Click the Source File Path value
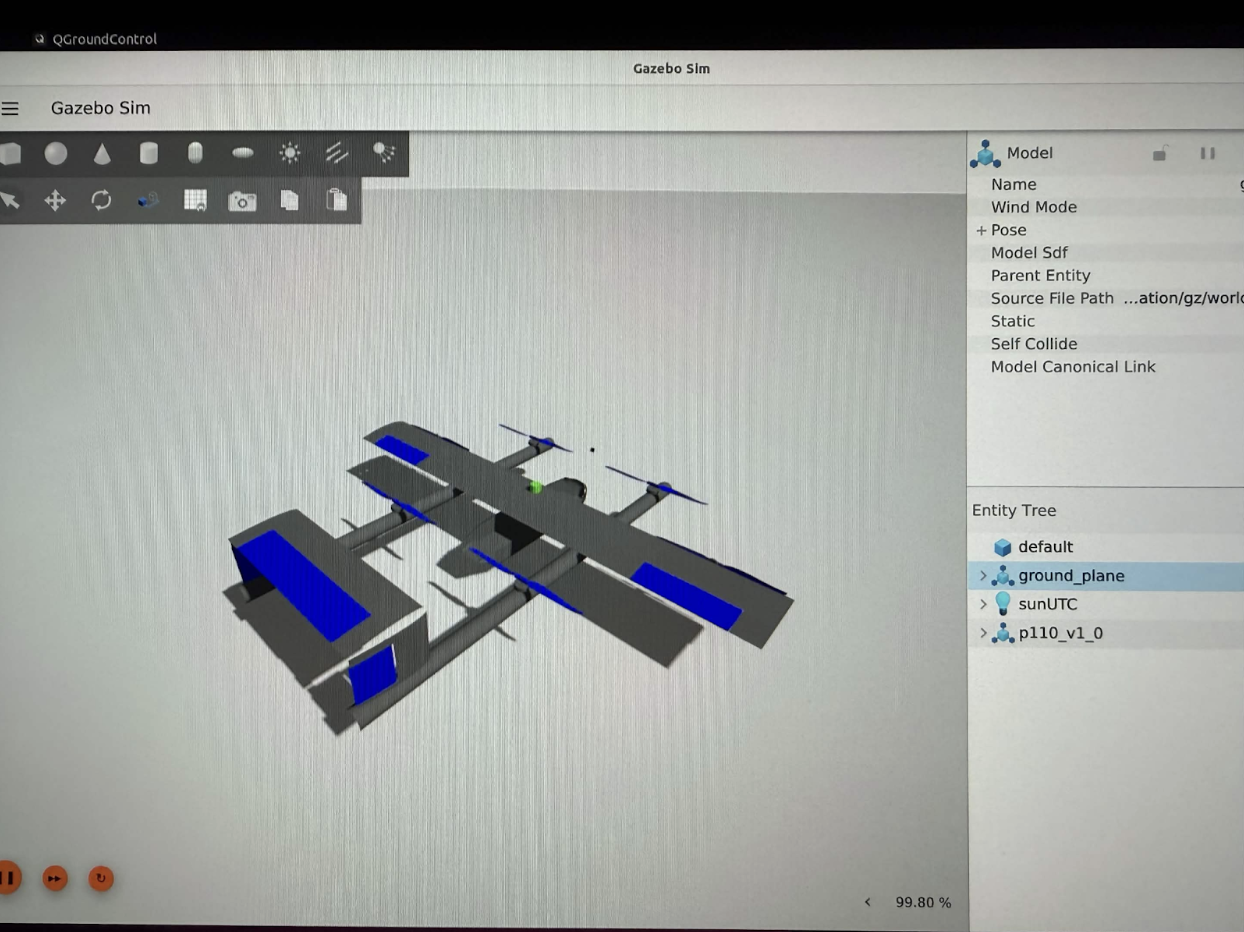 (x=1183, y=298)
